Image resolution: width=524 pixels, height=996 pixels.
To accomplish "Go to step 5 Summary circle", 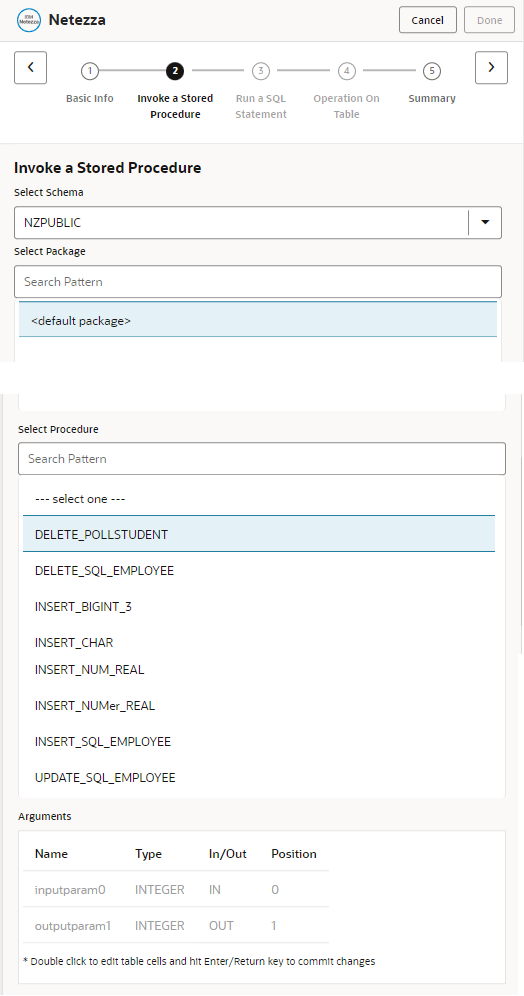I will pyautogui.click(x=432, y=71).
